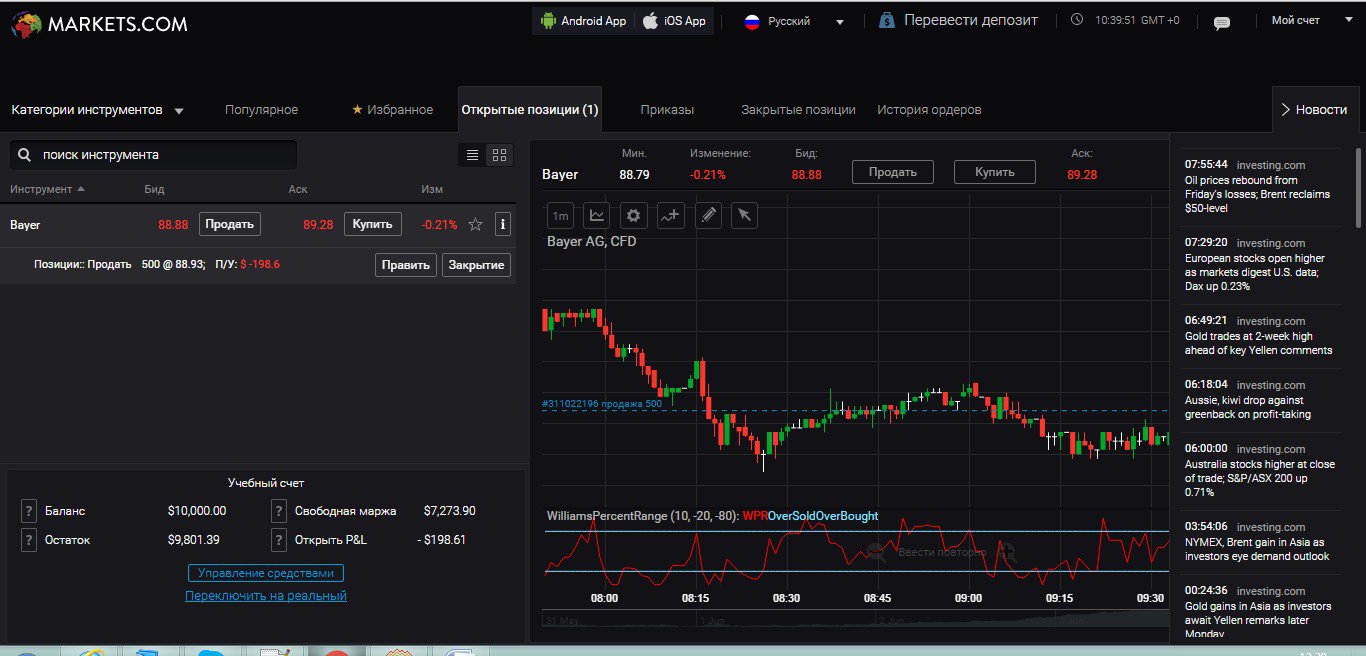The width and height of the screenshot is (1366, 656).
Task: Click the $10,000.00 balance value
Action: [x=197, y=511]
